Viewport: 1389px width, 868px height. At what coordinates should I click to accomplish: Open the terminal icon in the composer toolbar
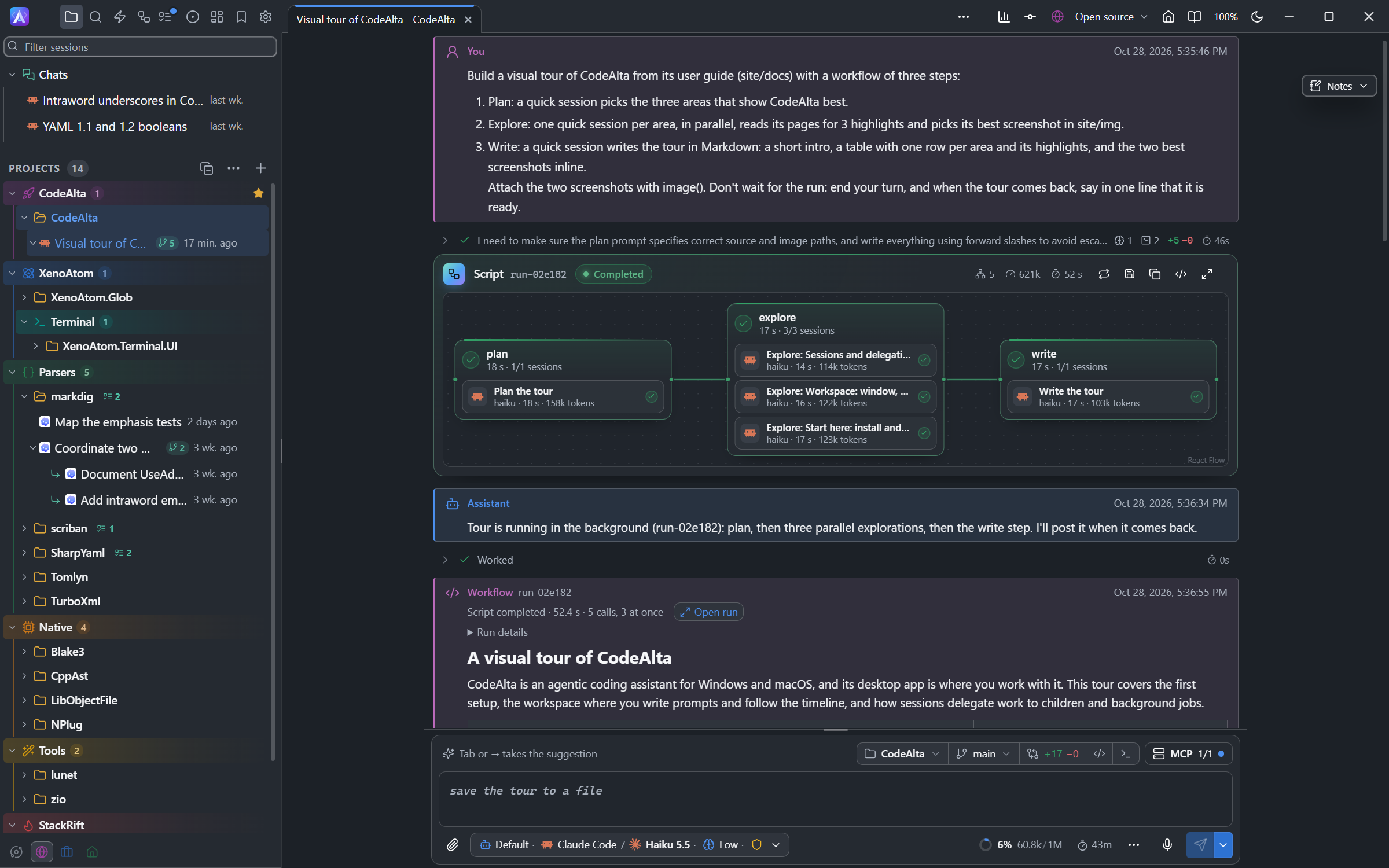[1126, 753]
